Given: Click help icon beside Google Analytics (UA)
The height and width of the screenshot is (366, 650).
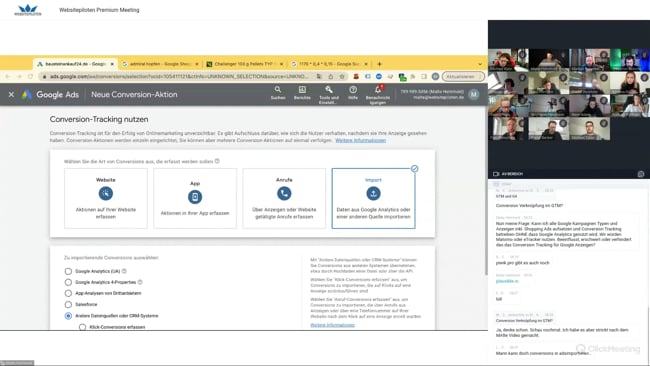Looking at the screenshot, I should coord(124,271).
